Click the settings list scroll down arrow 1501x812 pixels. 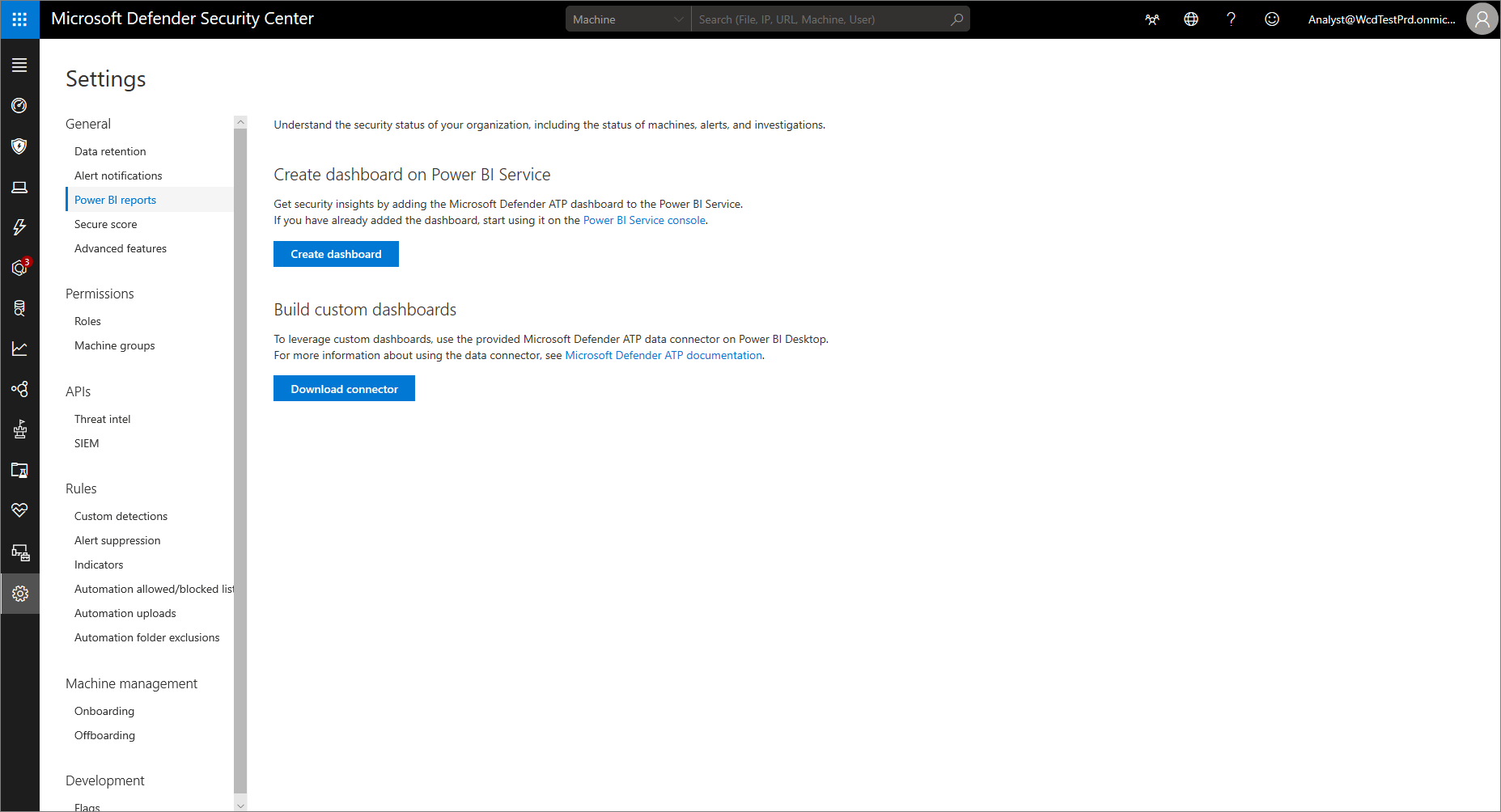[x=240, y=806]
